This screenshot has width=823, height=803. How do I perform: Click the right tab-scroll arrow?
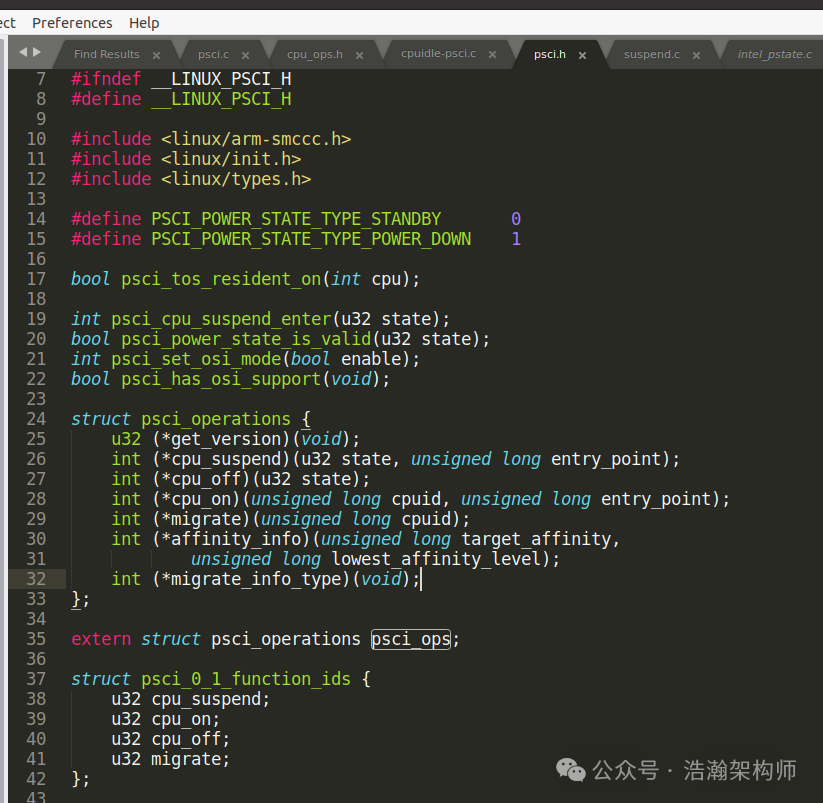(x=37, y=52)
